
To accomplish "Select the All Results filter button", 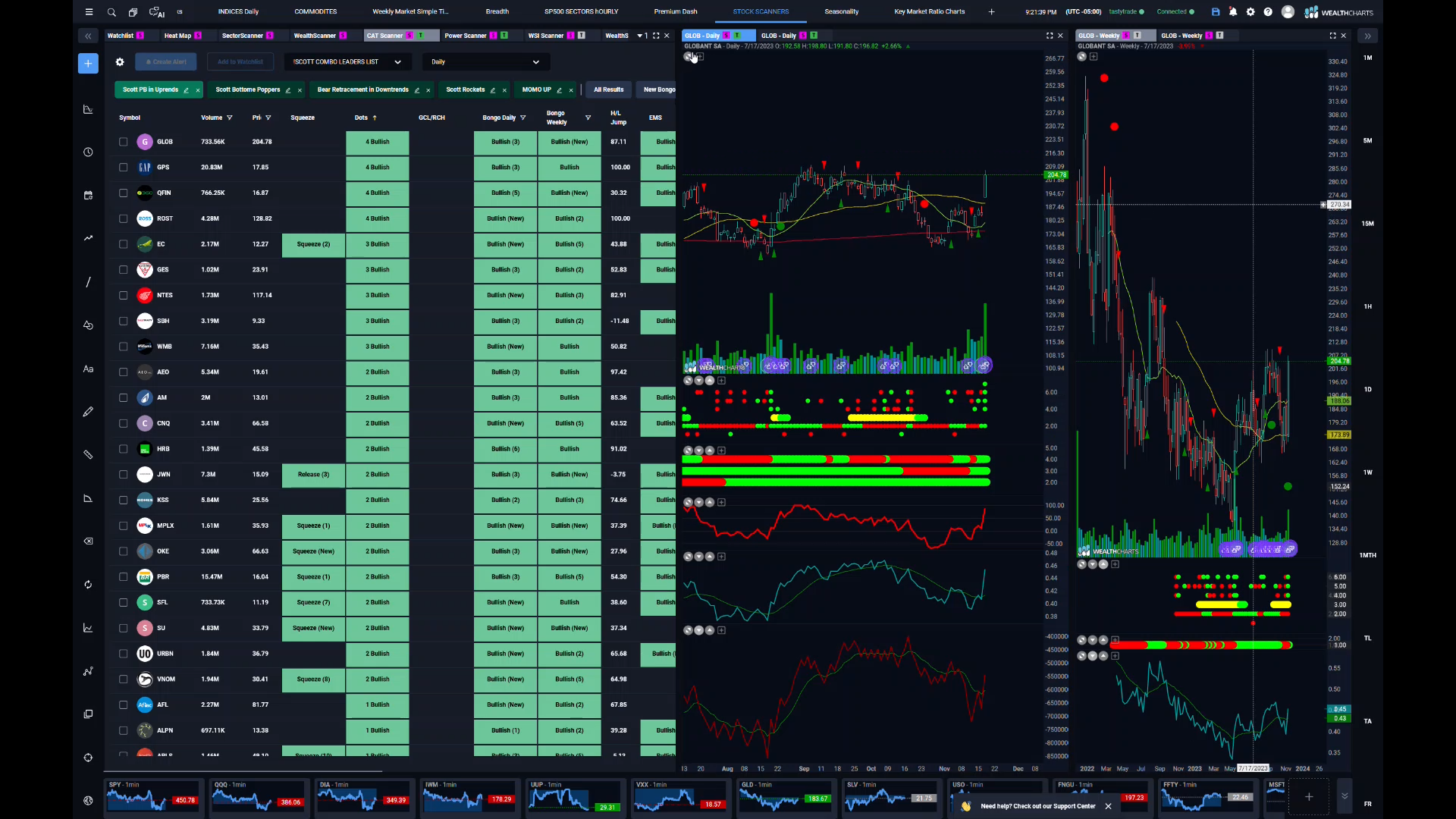I will click(x=609, y=90).
